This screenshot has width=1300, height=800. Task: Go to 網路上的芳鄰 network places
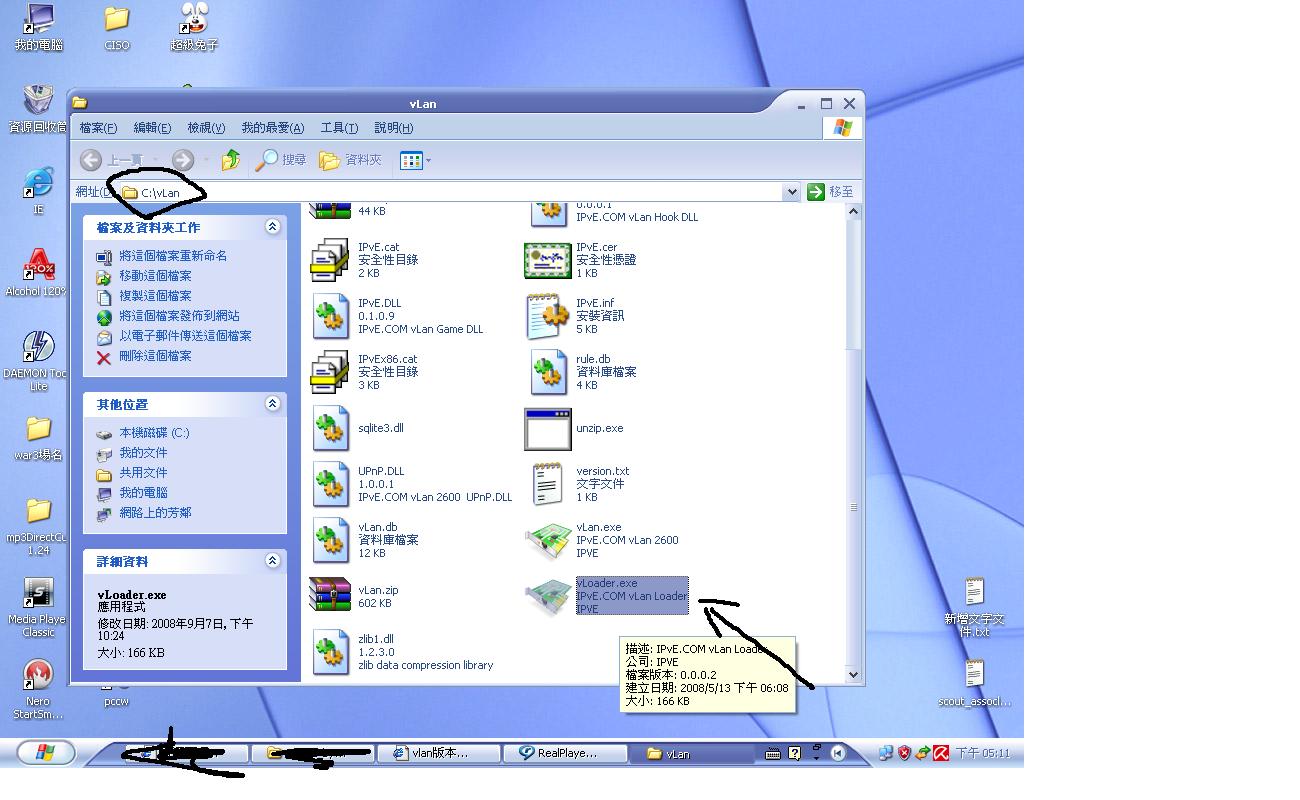coord(155,513)
